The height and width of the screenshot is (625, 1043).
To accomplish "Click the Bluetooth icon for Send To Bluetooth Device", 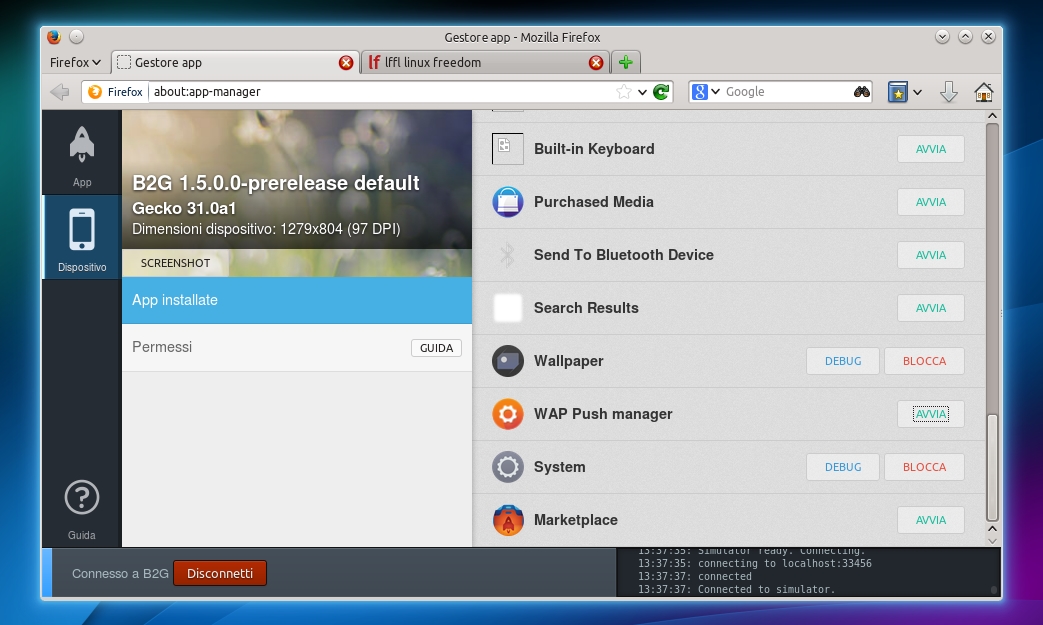I will pos(508,255).
